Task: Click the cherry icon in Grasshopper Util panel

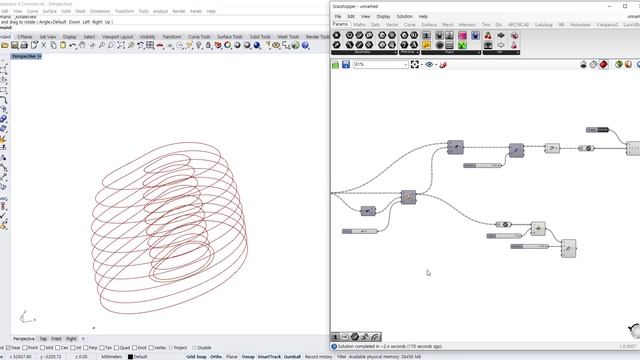Action: [488, 36]
